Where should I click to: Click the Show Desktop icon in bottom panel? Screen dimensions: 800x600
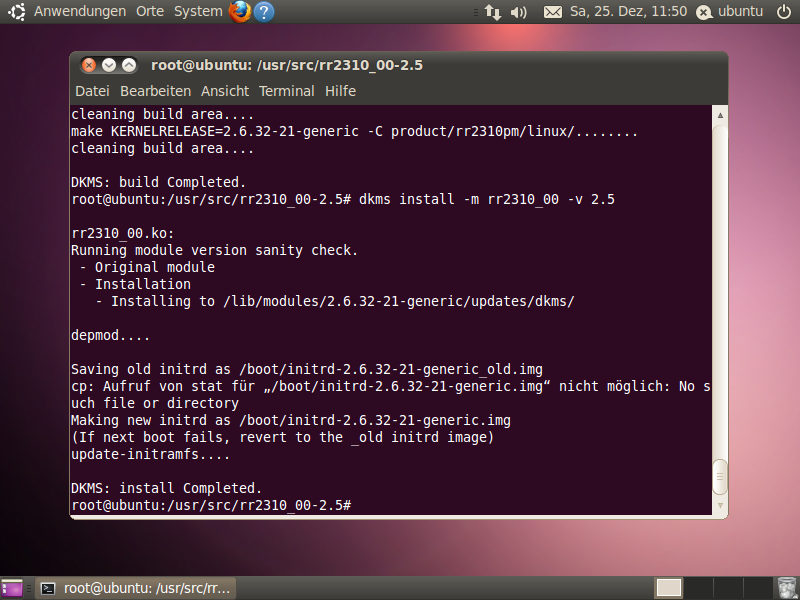click(12, 588)
